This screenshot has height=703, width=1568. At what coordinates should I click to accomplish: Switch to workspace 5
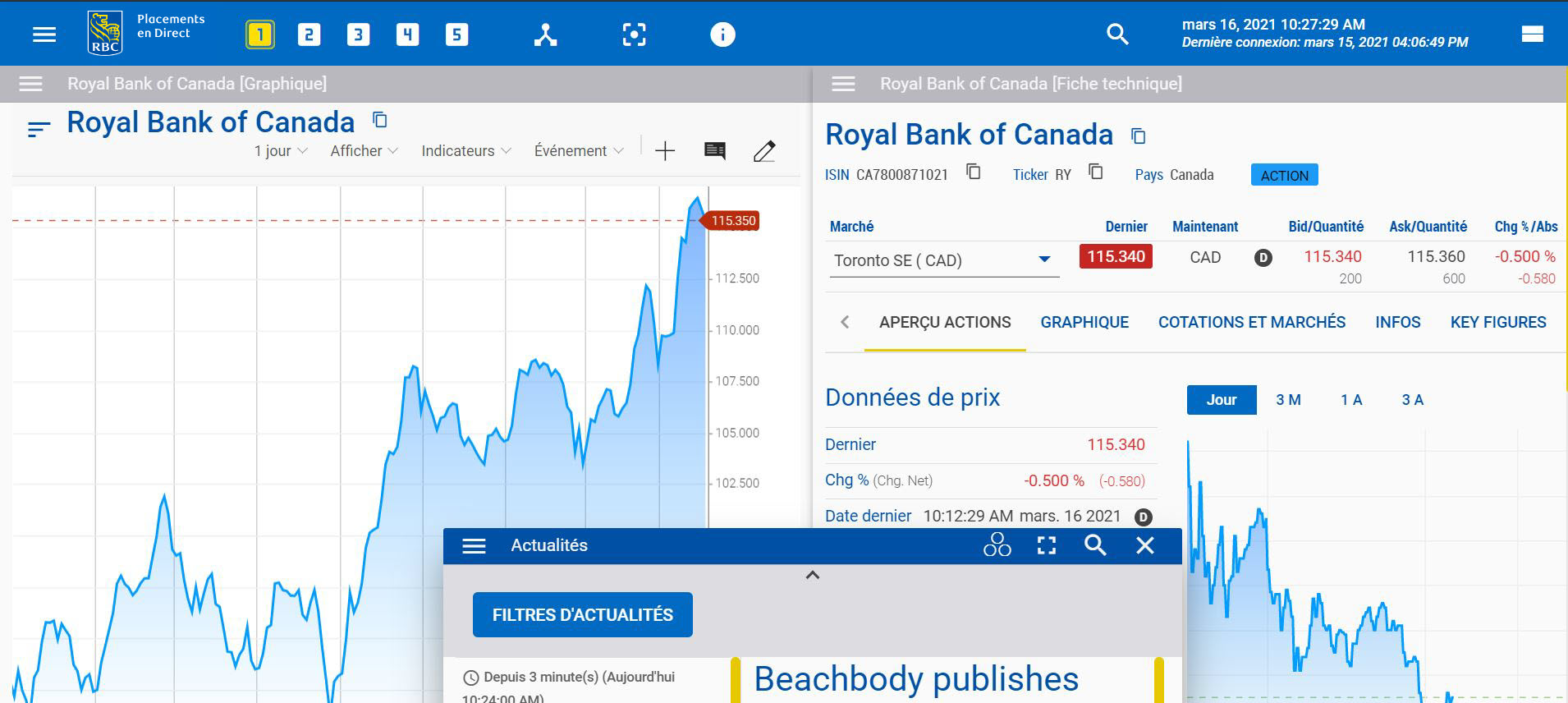point(456,34)
